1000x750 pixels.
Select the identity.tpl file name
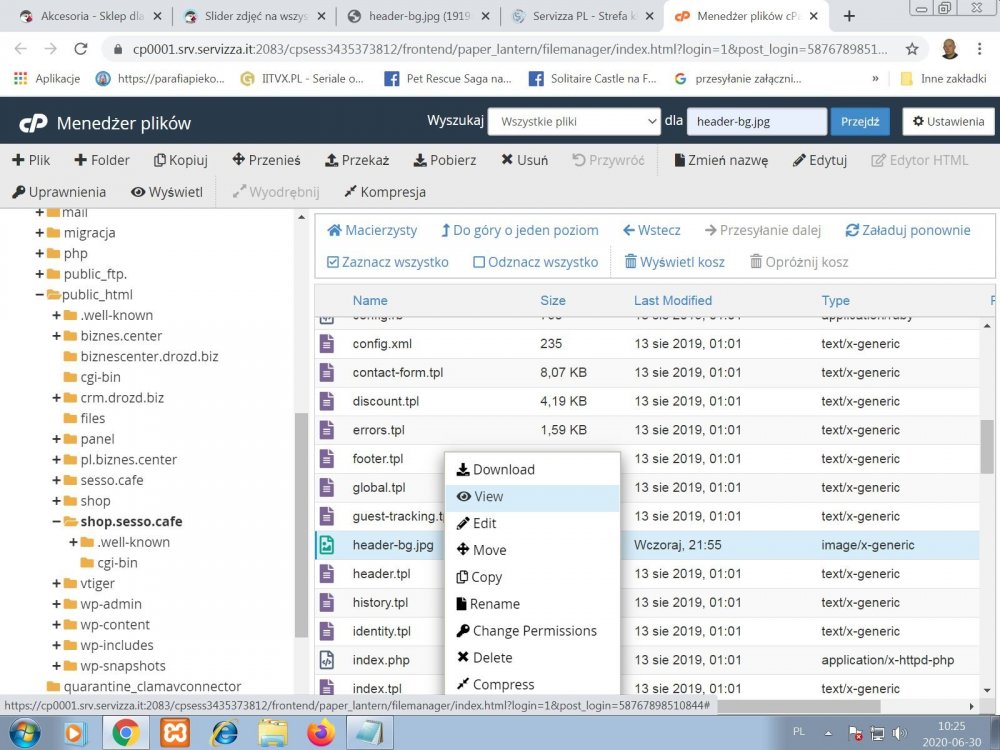click(x=381, y=631)
